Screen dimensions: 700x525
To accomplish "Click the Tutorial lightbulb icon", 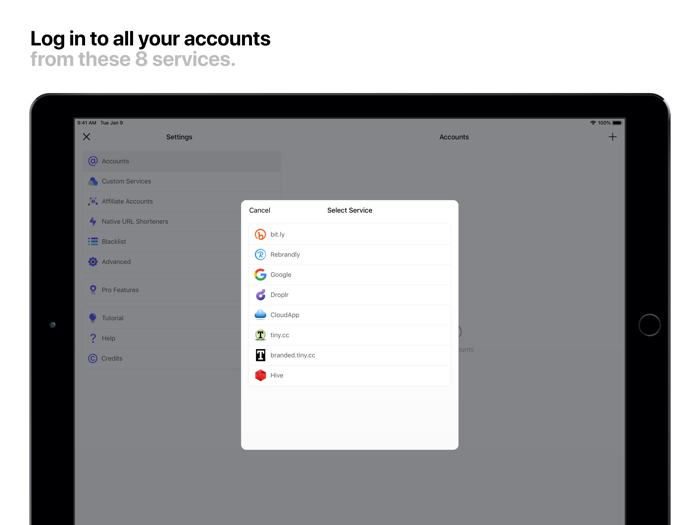I will pyautogui.click(x=93, y=318).
